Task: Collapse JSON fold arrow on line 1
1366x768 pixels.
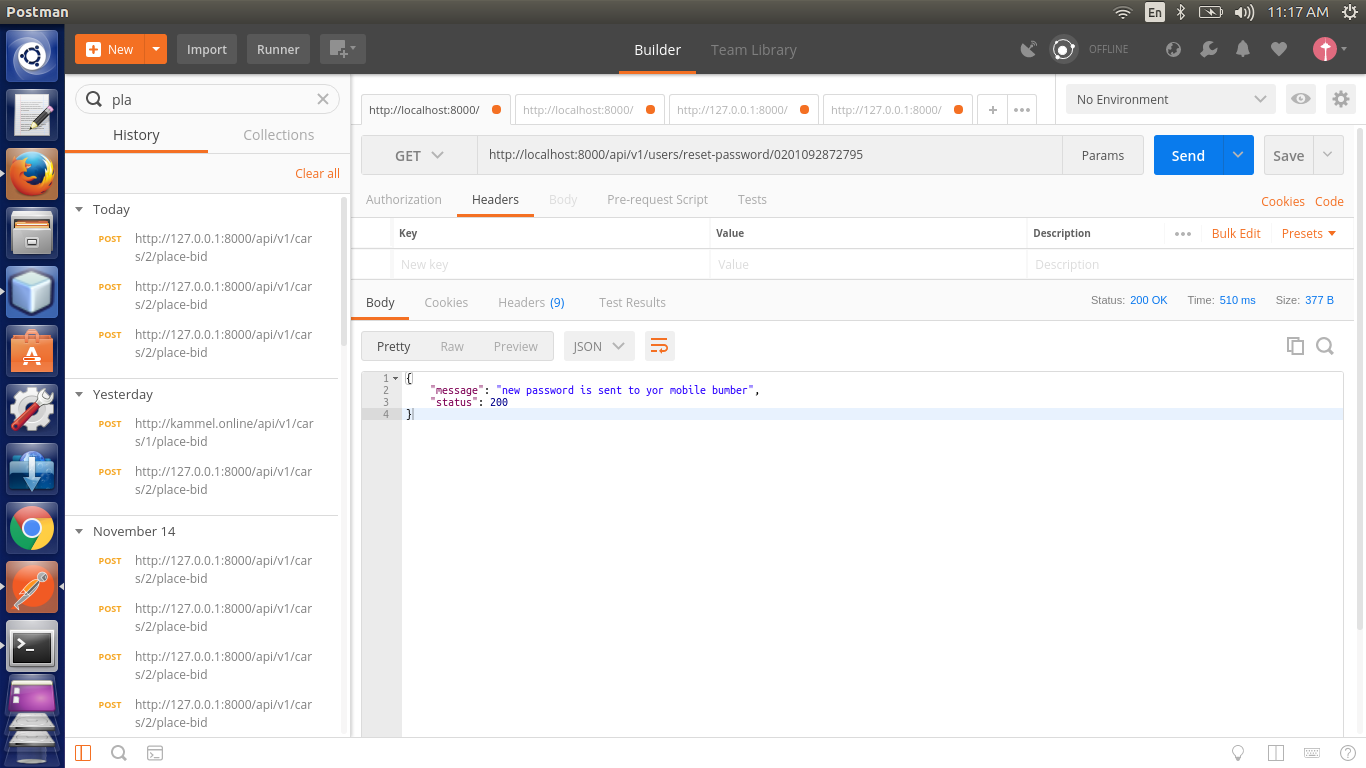Action: click(x=395, y=378)
